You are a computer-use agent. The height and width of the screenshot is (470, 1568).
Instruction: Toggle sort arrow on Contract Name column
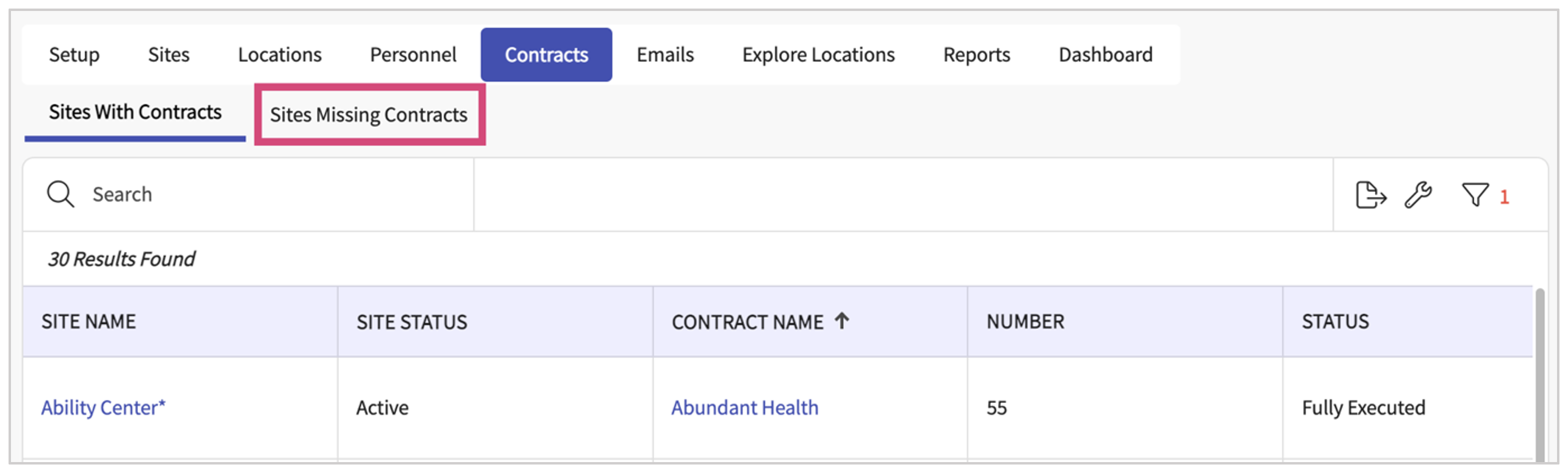point(842,320)
